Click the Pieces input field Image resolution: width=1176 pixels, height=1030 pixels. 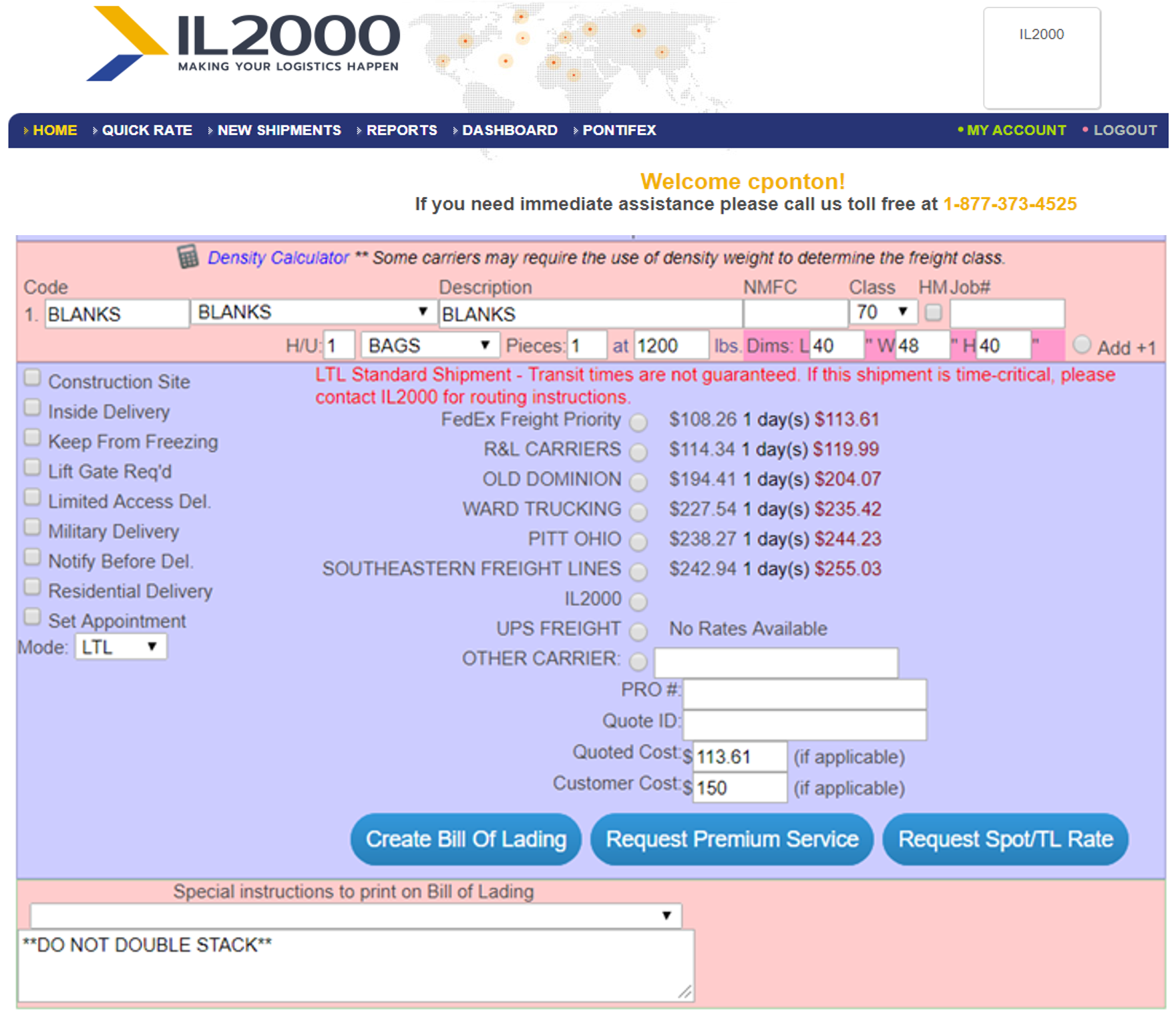586,345
